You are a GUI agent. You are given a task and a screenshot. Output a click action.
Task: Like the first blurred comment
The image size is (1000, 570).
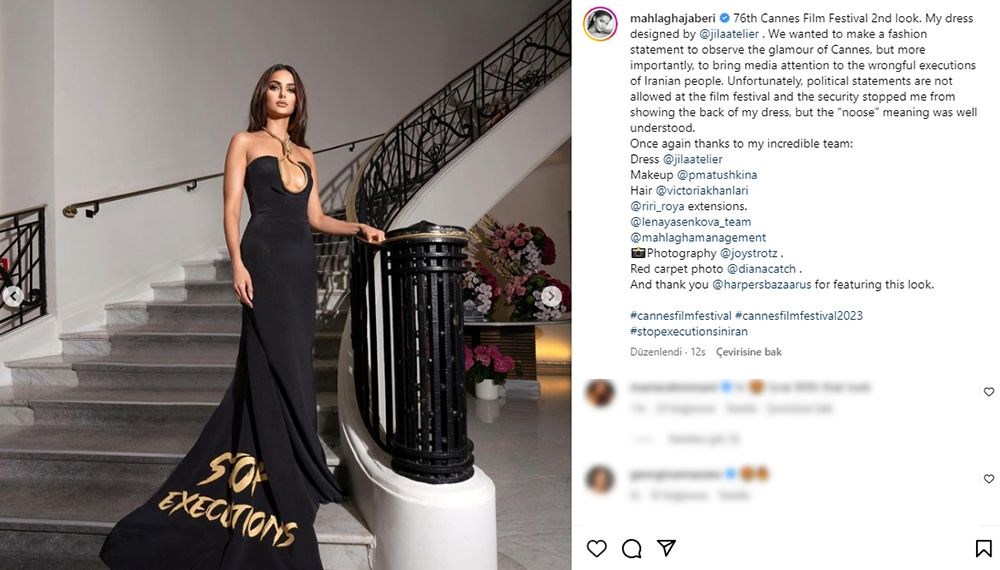[x=989, y=392]
